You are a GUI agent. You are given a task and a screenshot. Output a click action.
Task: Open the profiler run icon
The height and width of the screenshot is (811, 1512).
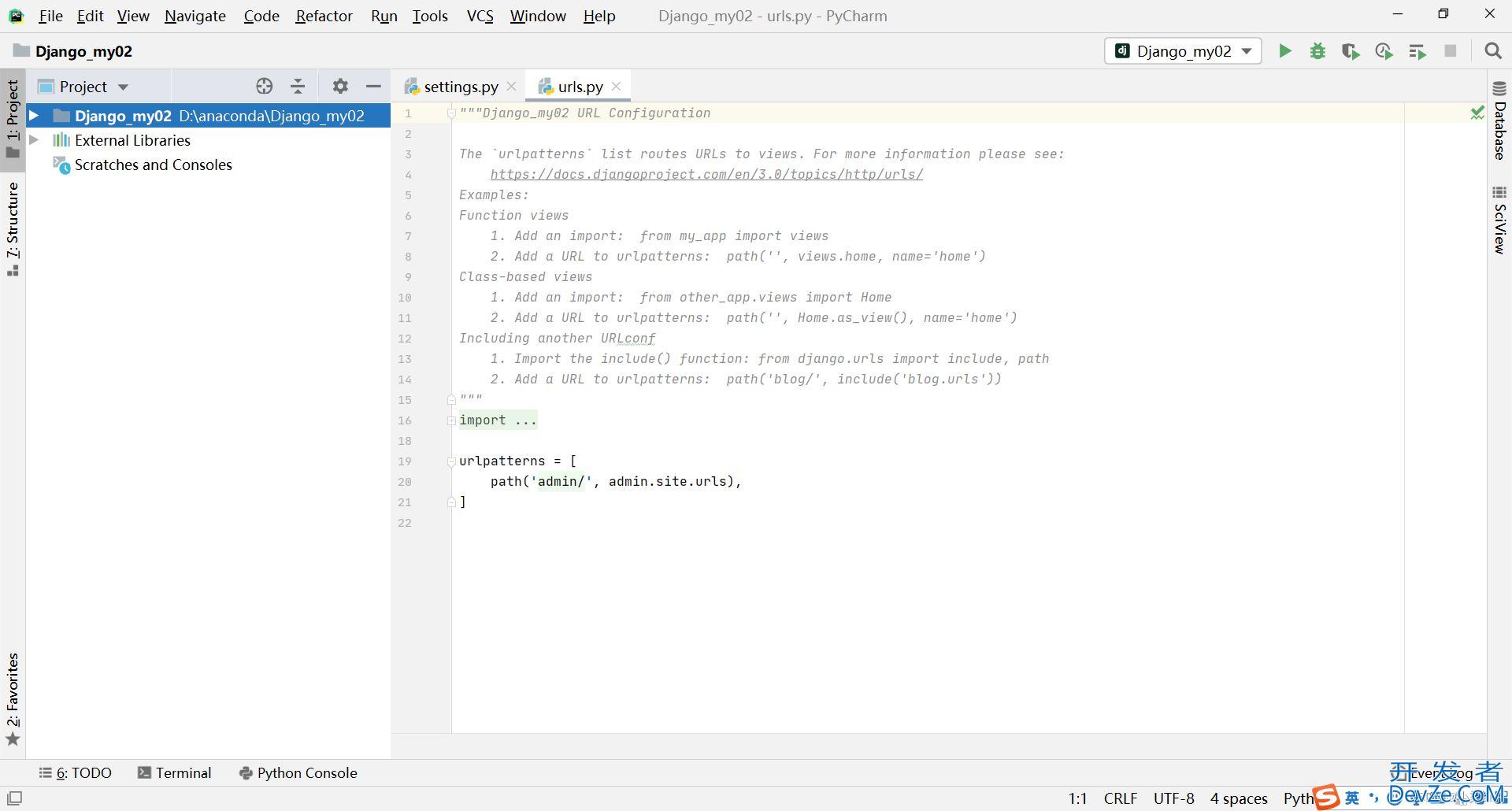tap(1384, 51)
